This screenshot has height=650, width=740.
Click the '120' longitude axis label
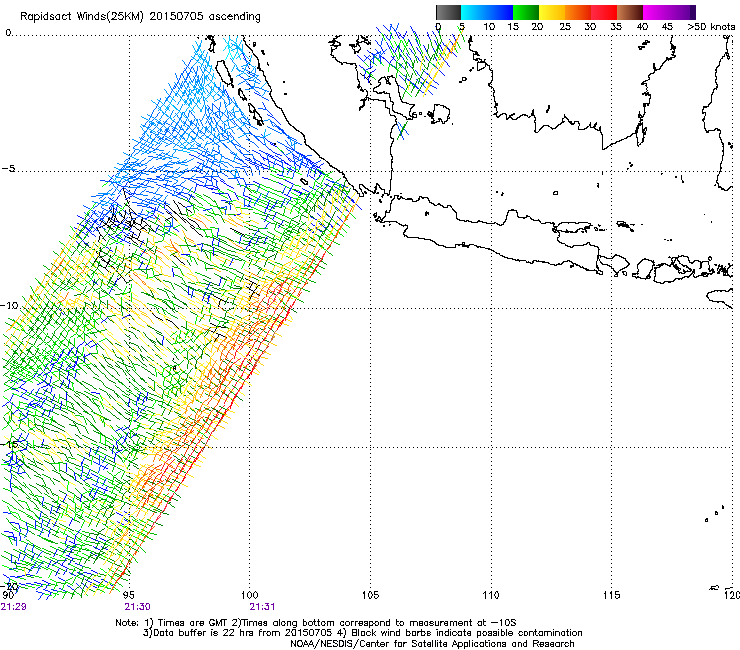(732, 595)
